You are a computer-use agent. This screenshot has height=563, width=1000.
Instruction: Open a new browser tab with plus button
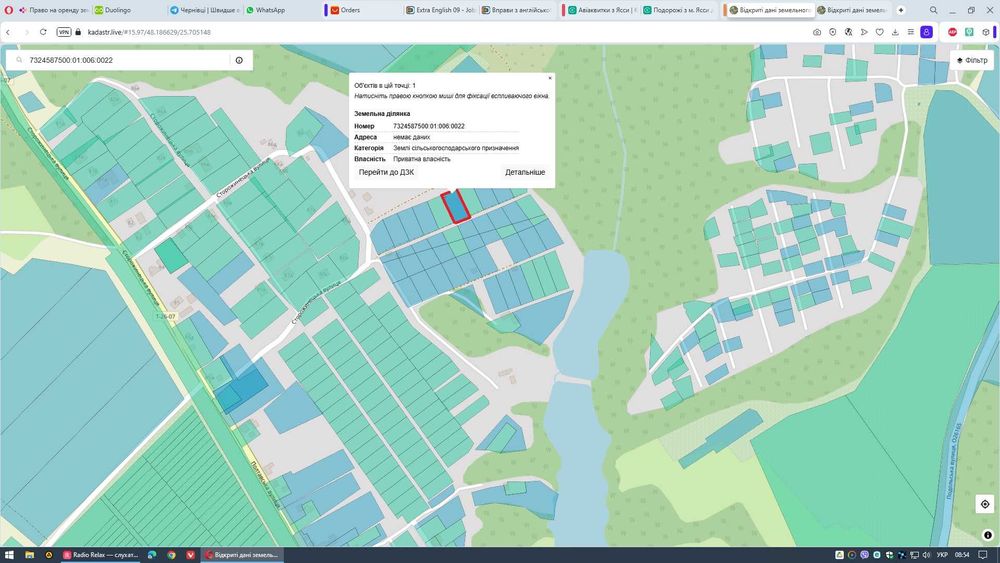coord(901,10)
